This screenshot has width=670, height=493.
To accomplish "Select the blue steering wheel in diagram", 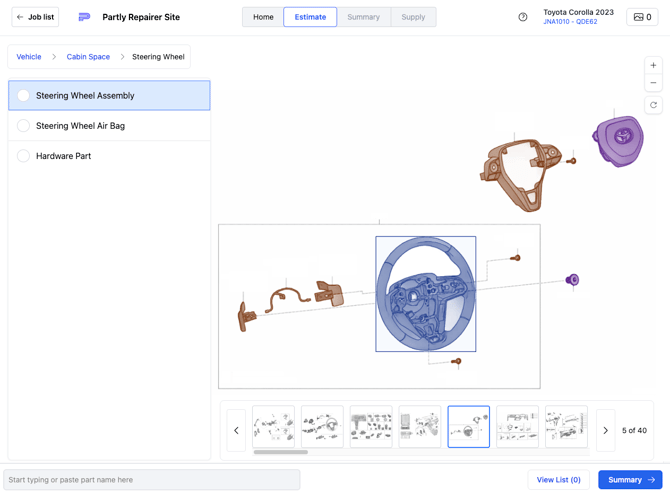I will pos(426,294).
